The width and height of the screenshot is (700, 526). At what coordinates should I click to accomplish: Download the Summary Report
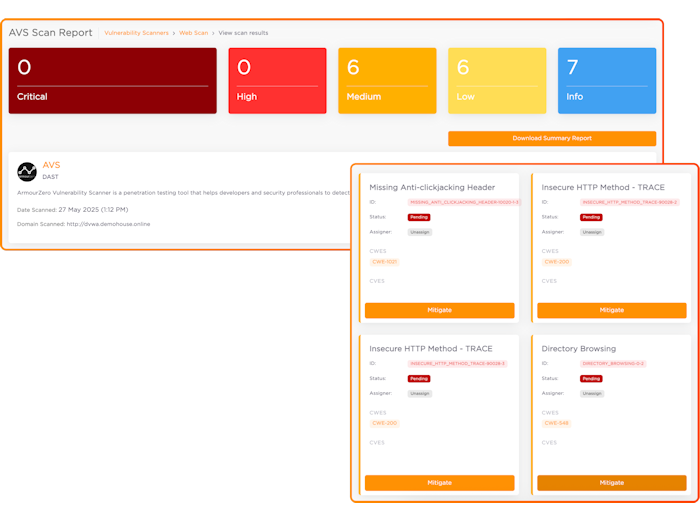point(552,138)
